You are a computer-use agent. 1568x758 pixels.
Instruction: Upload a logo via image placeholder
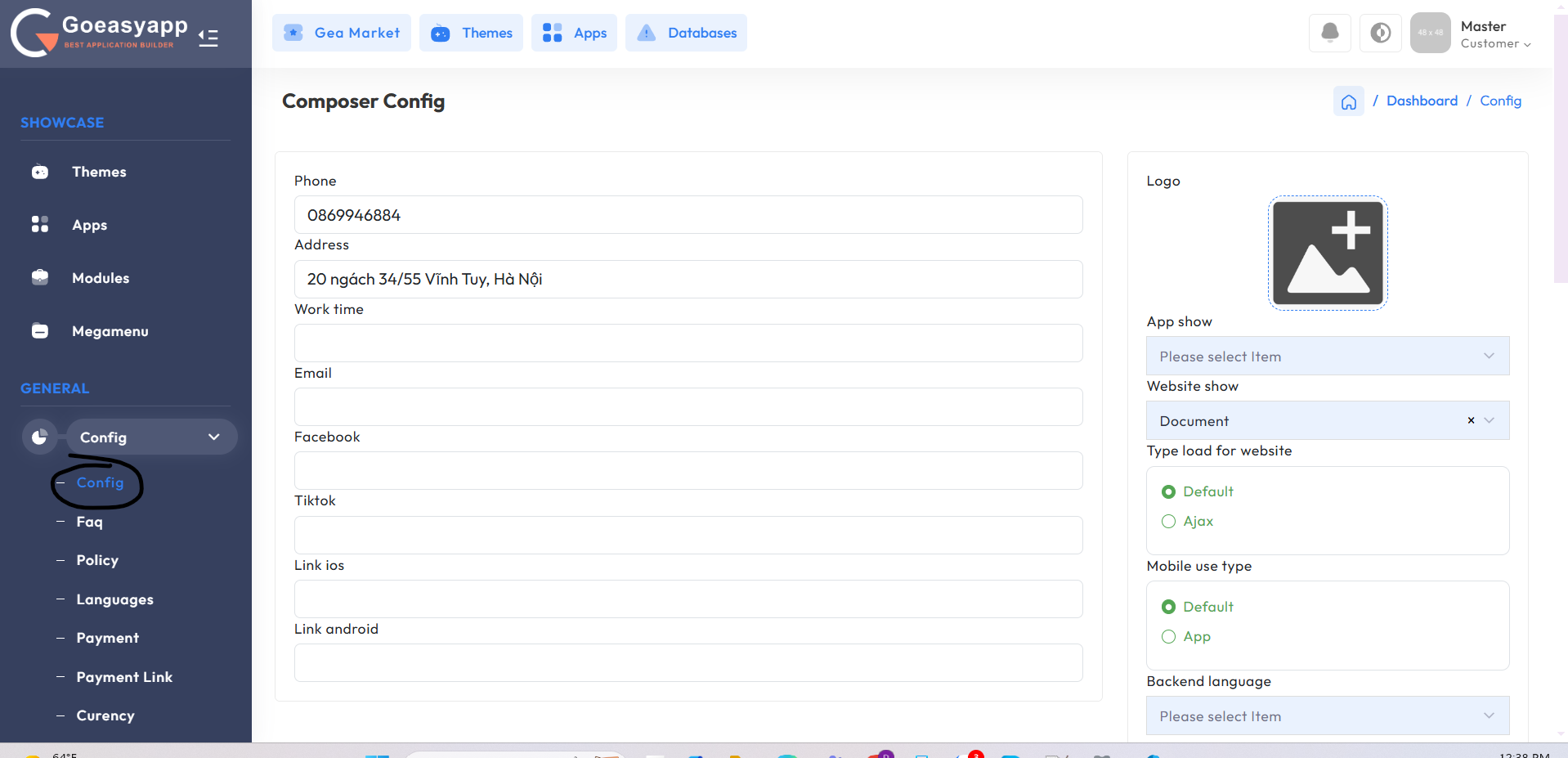coord(1327,253)
